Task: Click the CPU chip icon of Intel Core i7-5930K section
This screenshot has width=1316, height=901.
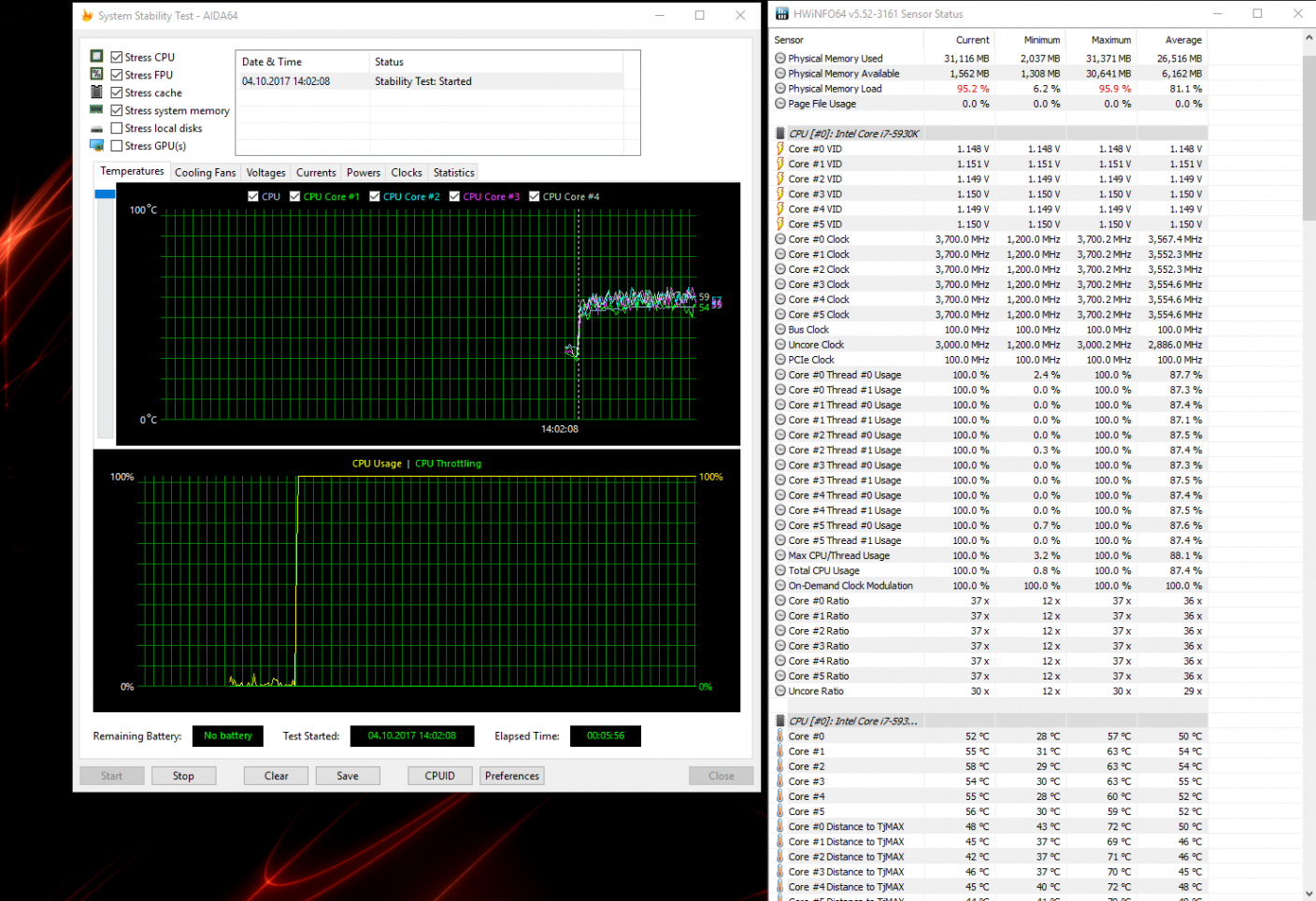Action: [x=780, y=134]
